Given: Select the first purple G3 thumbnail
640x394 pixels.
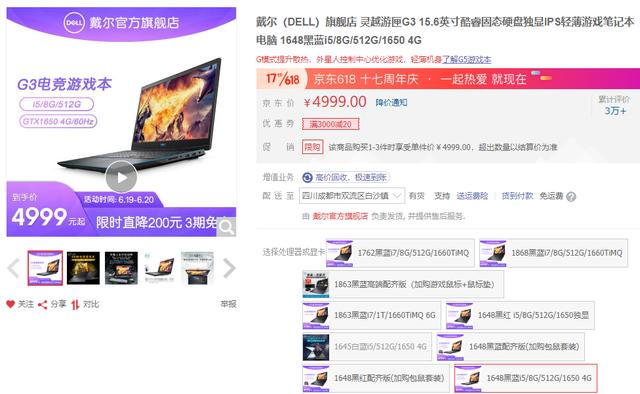Looking at the screenshot, I should pyautogui.click(x=45, y=268).
